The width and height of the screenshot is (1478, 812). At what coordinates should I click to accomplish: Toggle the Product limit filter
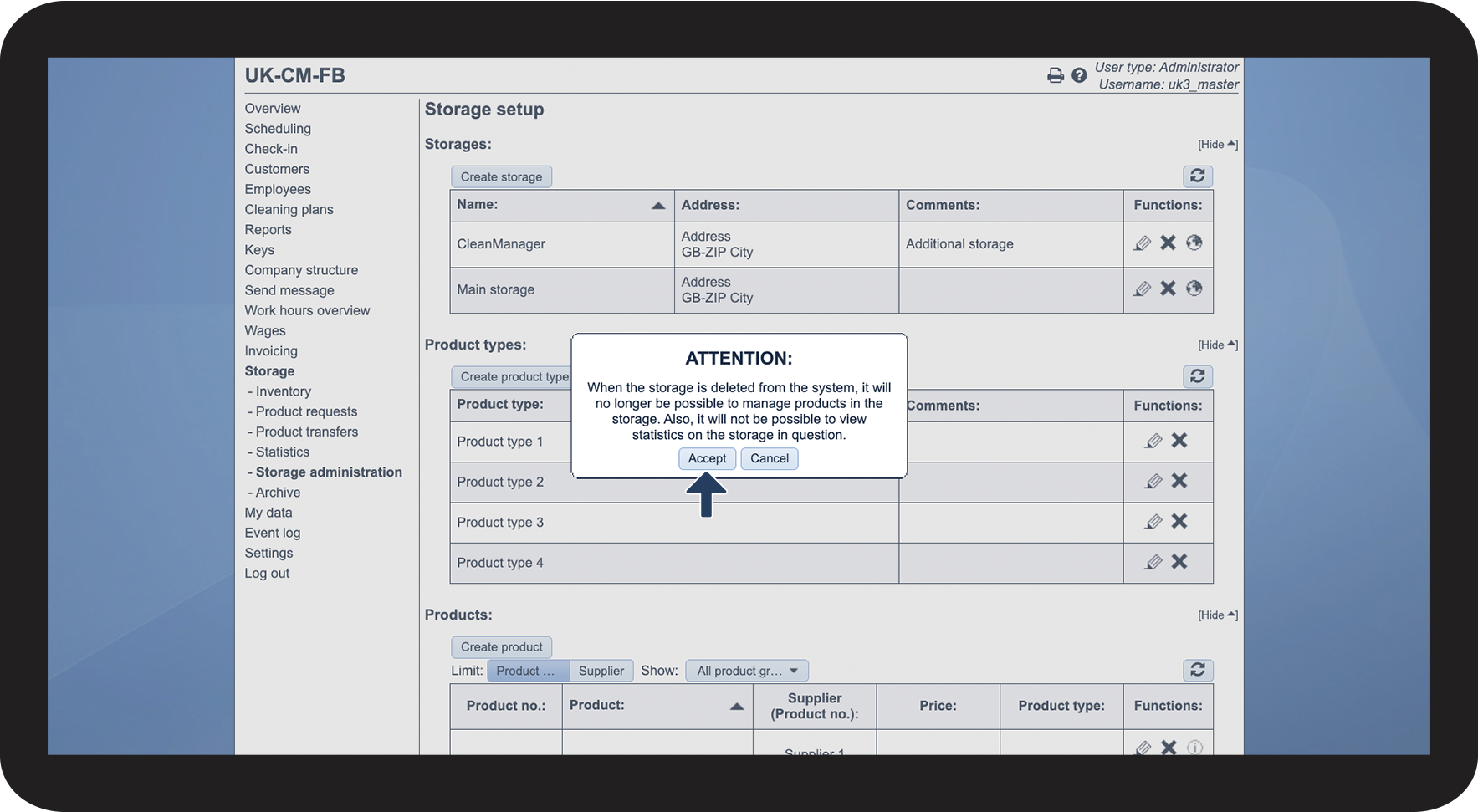[x=527, y=671]
